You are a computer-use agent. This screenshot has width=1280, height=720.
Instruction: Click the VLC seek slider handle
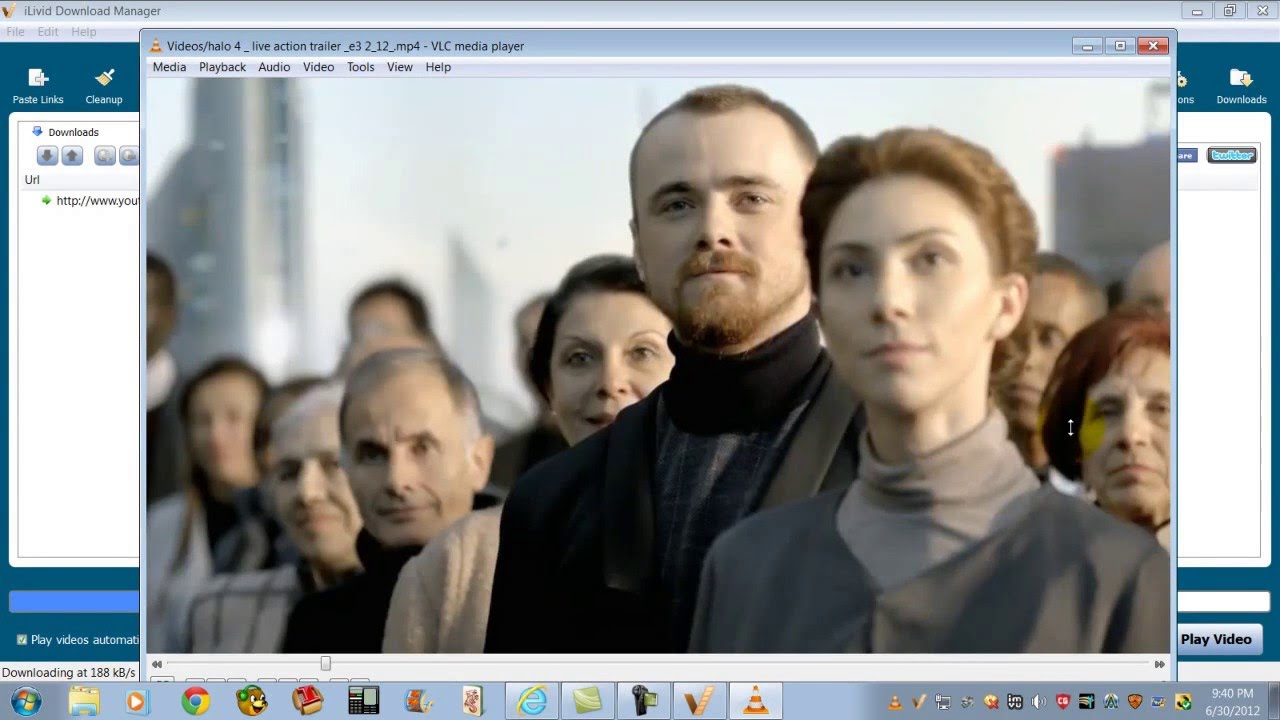coord(325,664)
